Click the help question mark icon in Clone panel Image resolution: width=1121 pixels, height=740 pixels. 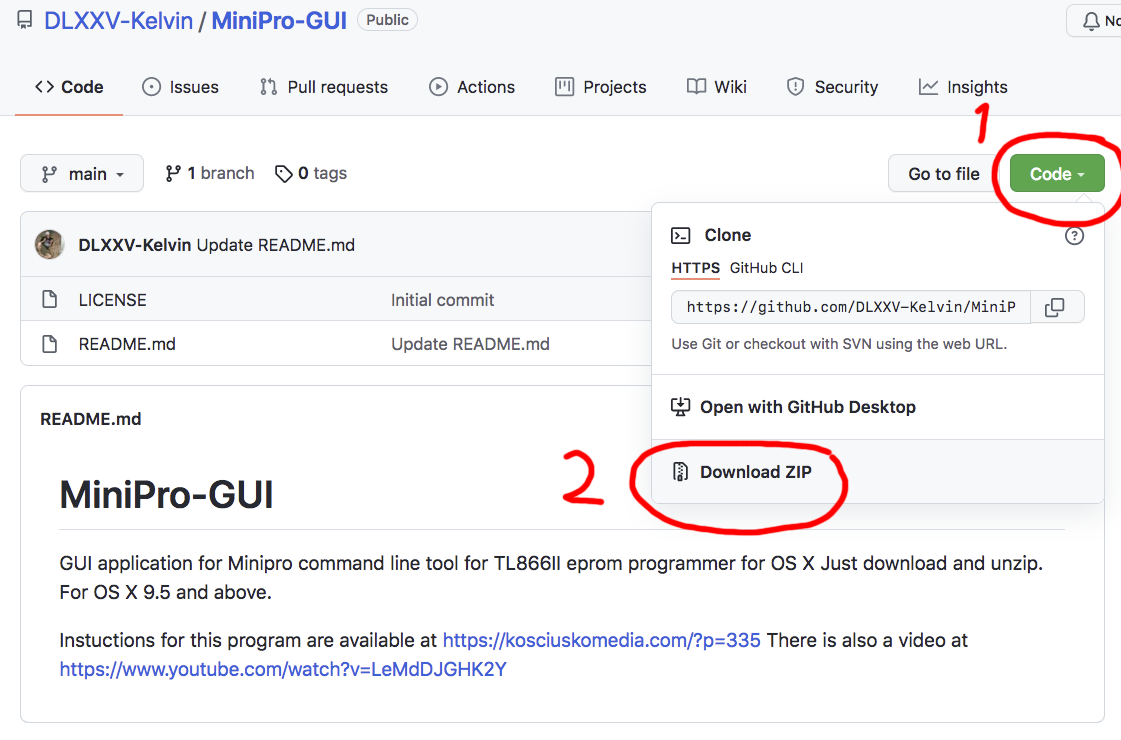[x=1074, y=236]
